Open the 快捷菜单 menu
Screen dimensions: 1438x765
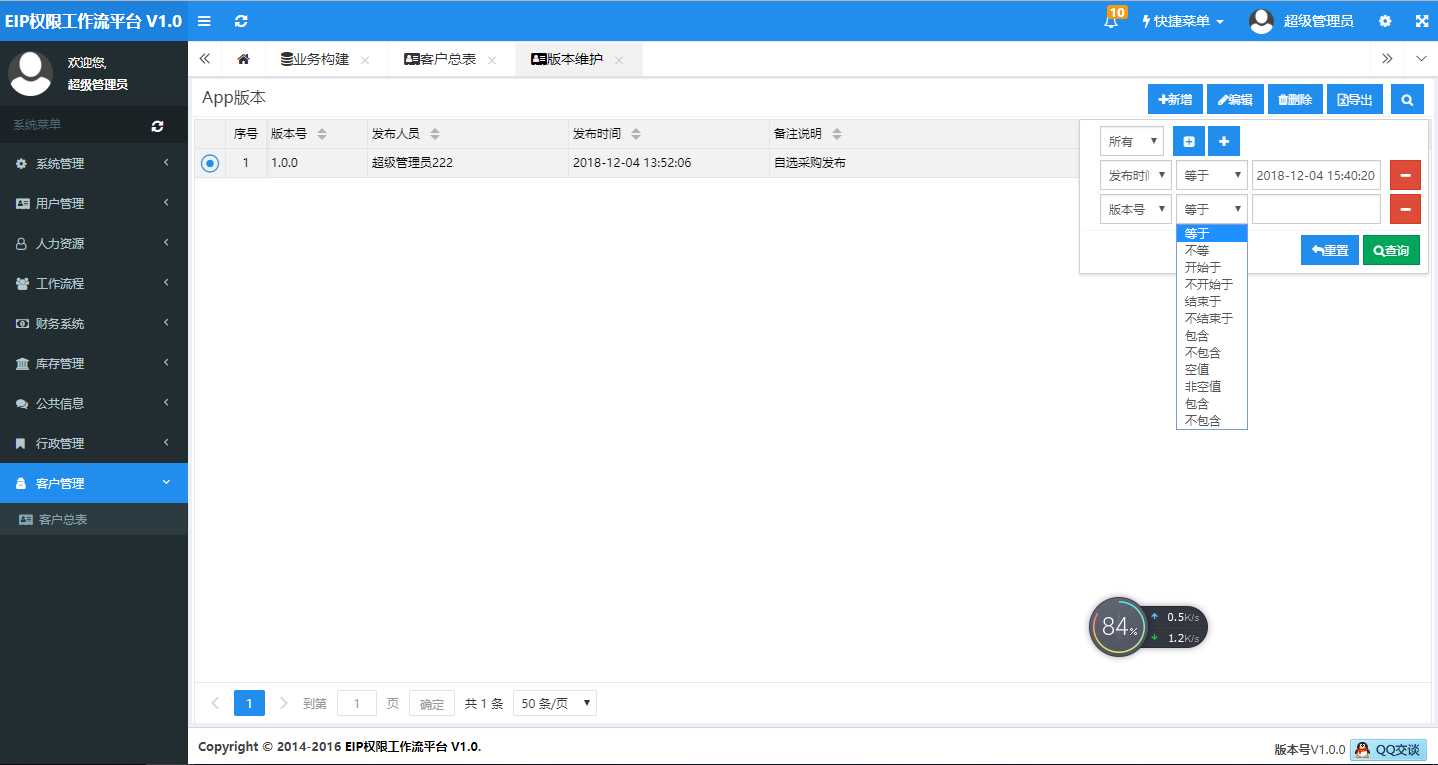(1182, 20)
